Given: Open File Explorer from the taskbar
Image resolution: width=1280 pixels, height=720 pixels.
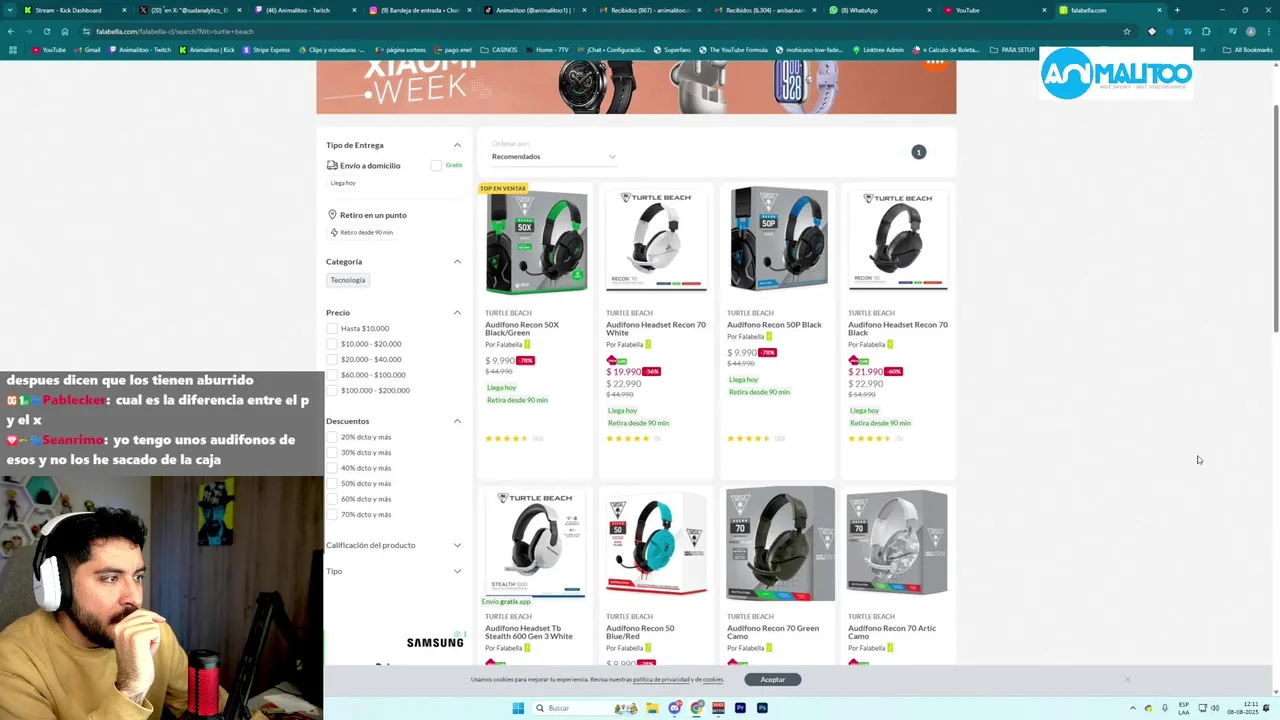Looking at the screenshot, I should point(652,708).
